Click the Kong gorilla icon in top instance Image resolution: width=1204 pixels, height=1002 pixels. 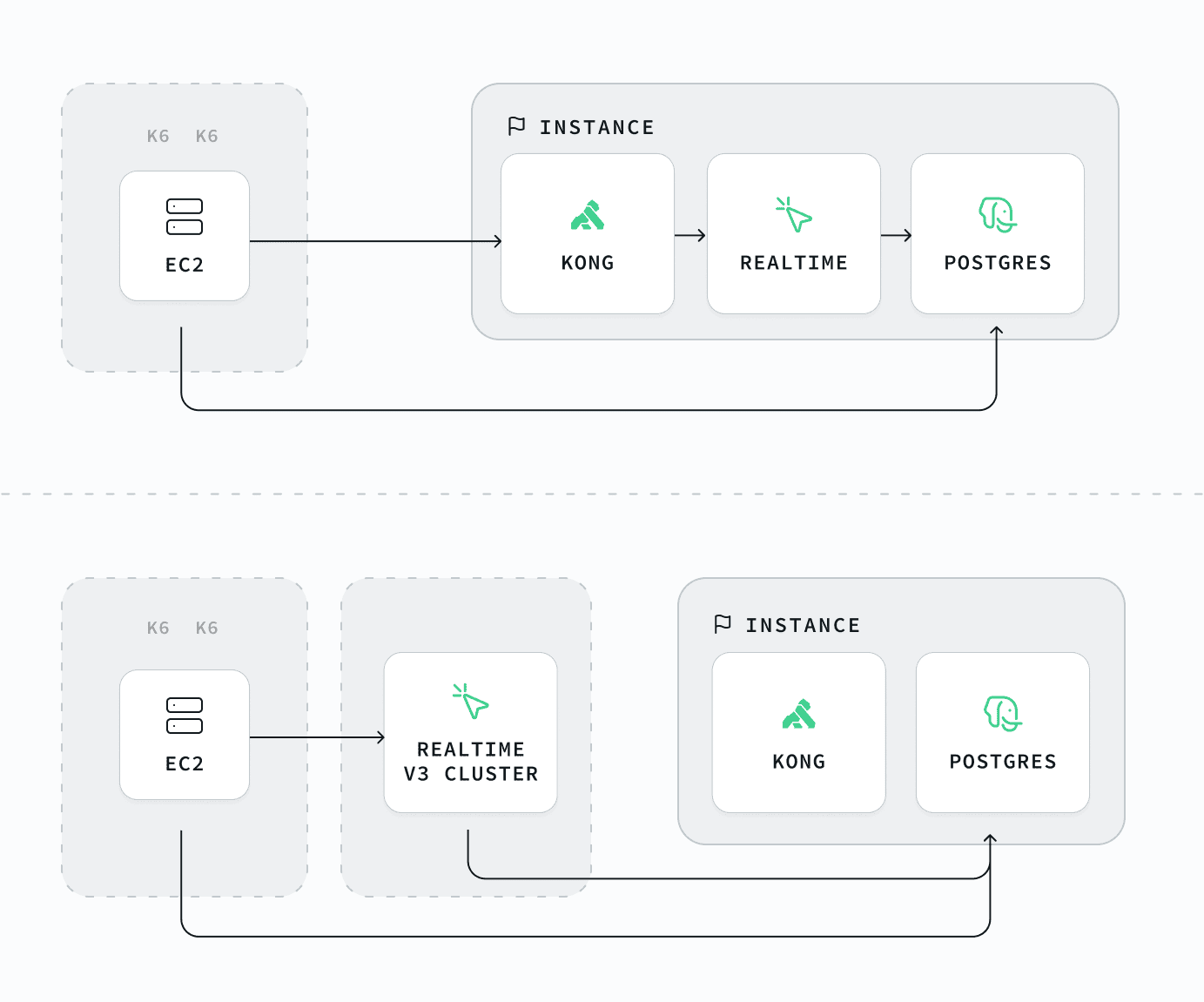point(588,215)
